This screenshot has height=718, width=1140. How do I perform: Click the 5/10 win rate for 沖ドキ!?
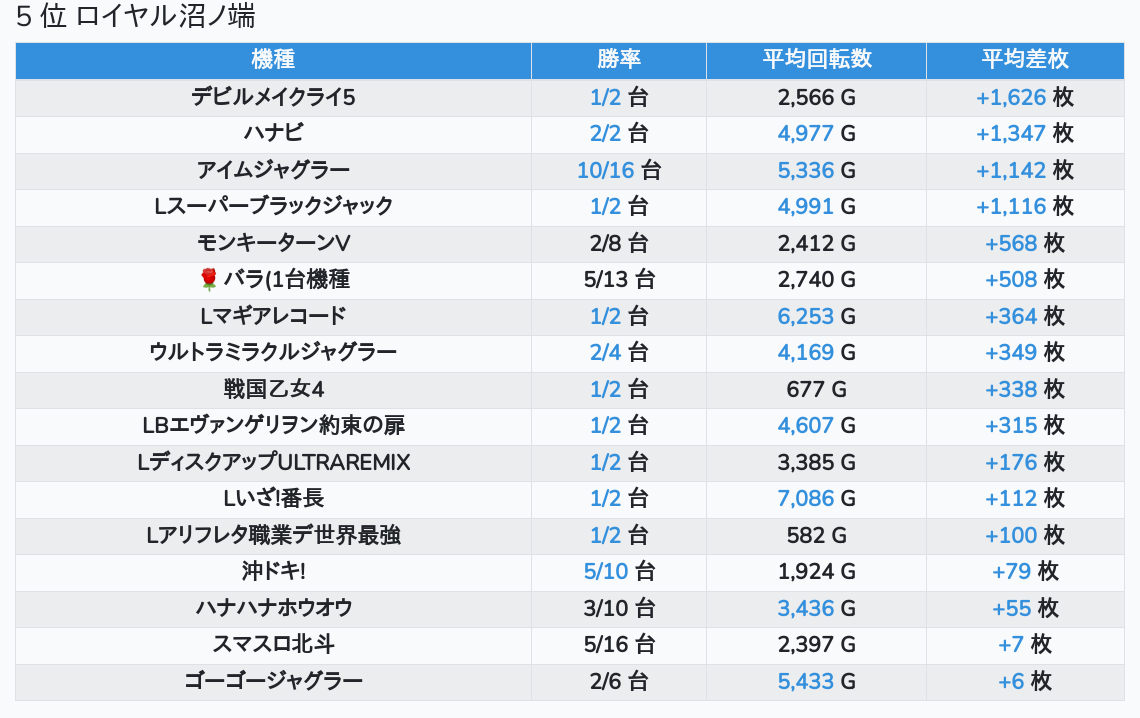coord(606,571)
